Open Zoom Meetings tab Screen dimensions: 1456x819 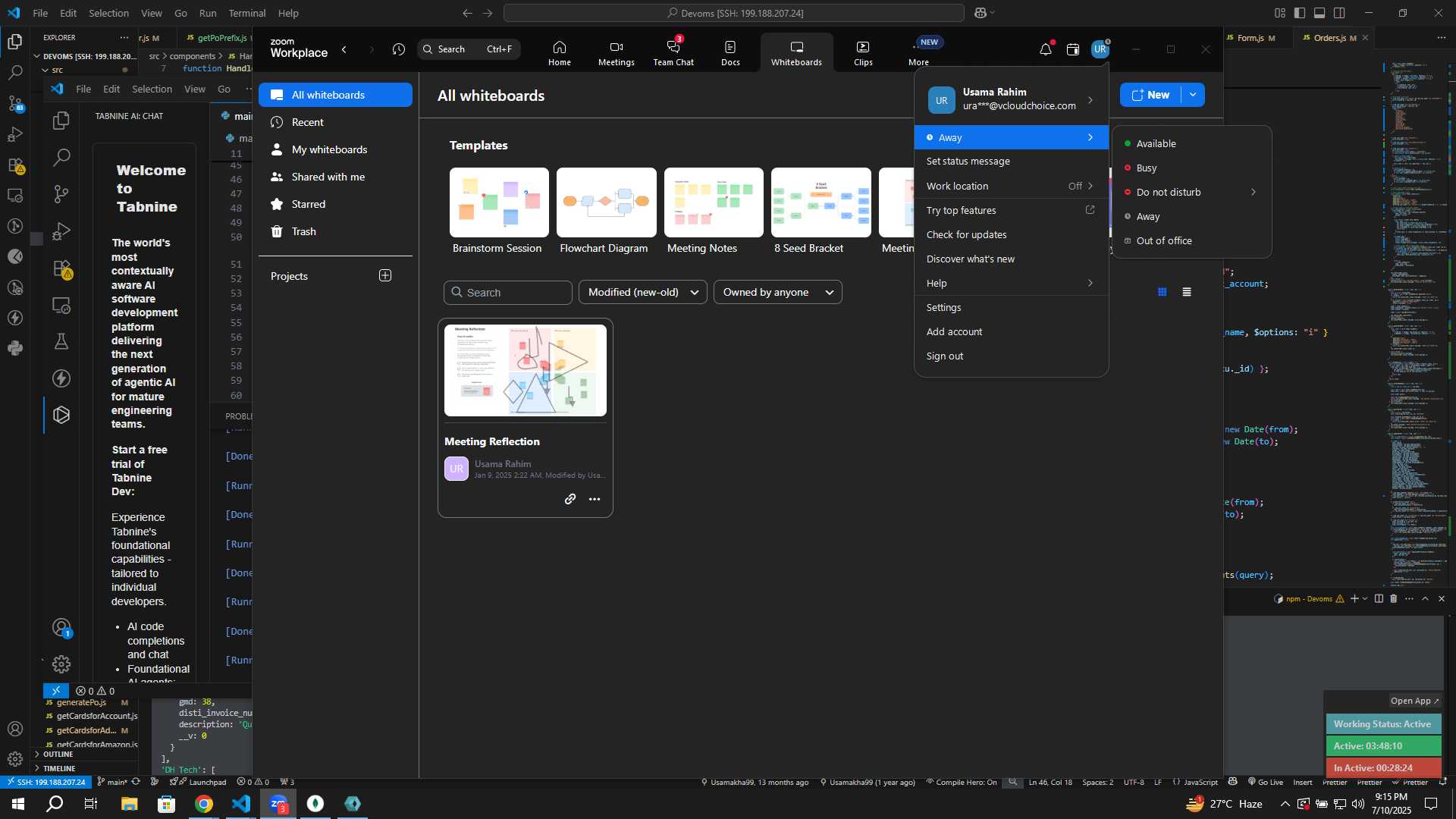click(x=616, y=53)
